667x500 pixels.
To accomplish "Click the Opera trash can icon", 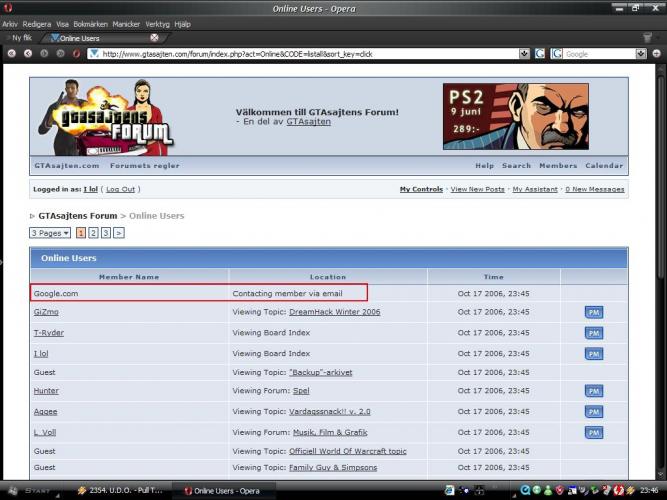I will (x=646, y=38).
